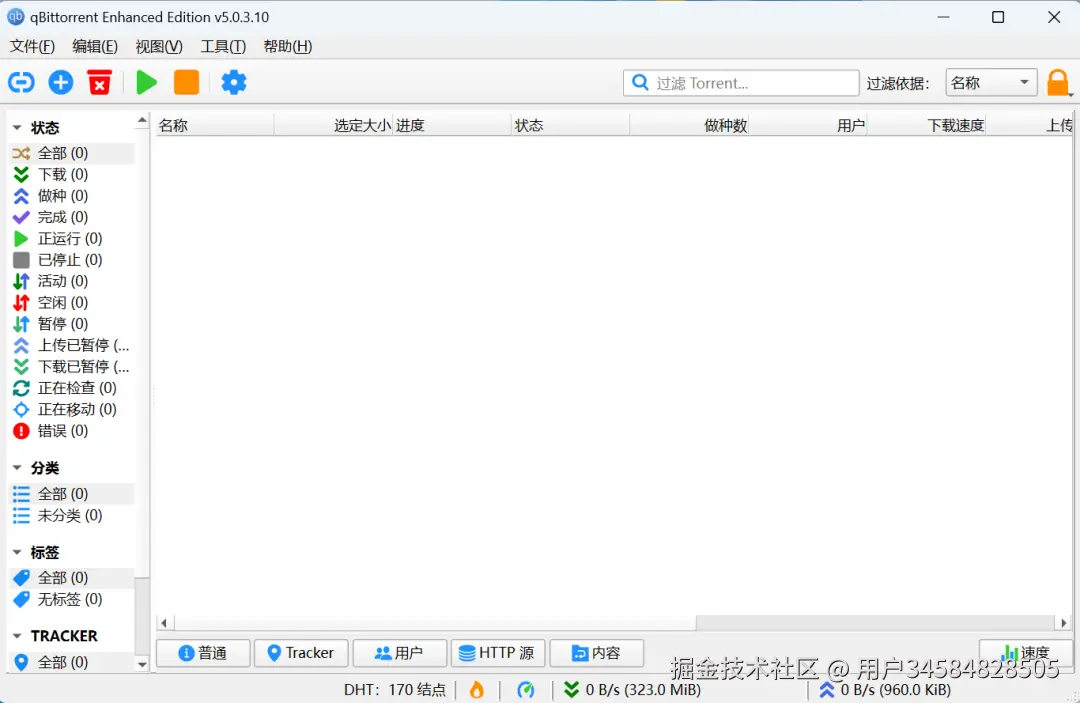Open the 视图(V) menu
Screen dimensions: 1080x703
pyautogui.click(x=159, y=46)
